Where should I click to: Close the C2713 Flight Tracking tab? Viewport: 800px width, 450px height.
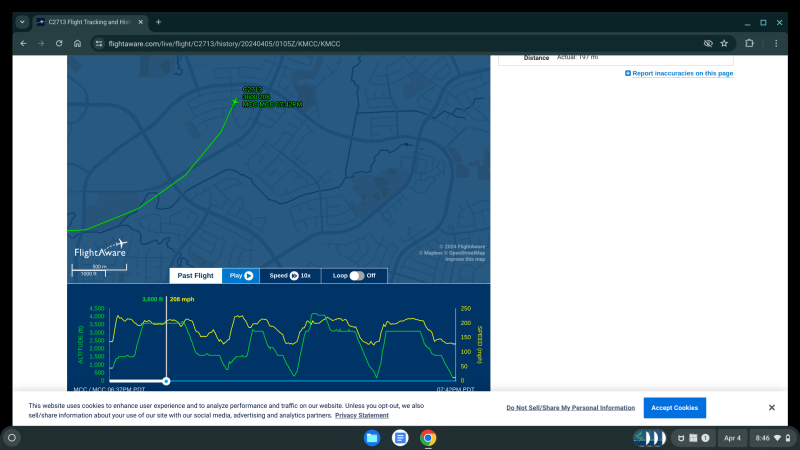141,22
